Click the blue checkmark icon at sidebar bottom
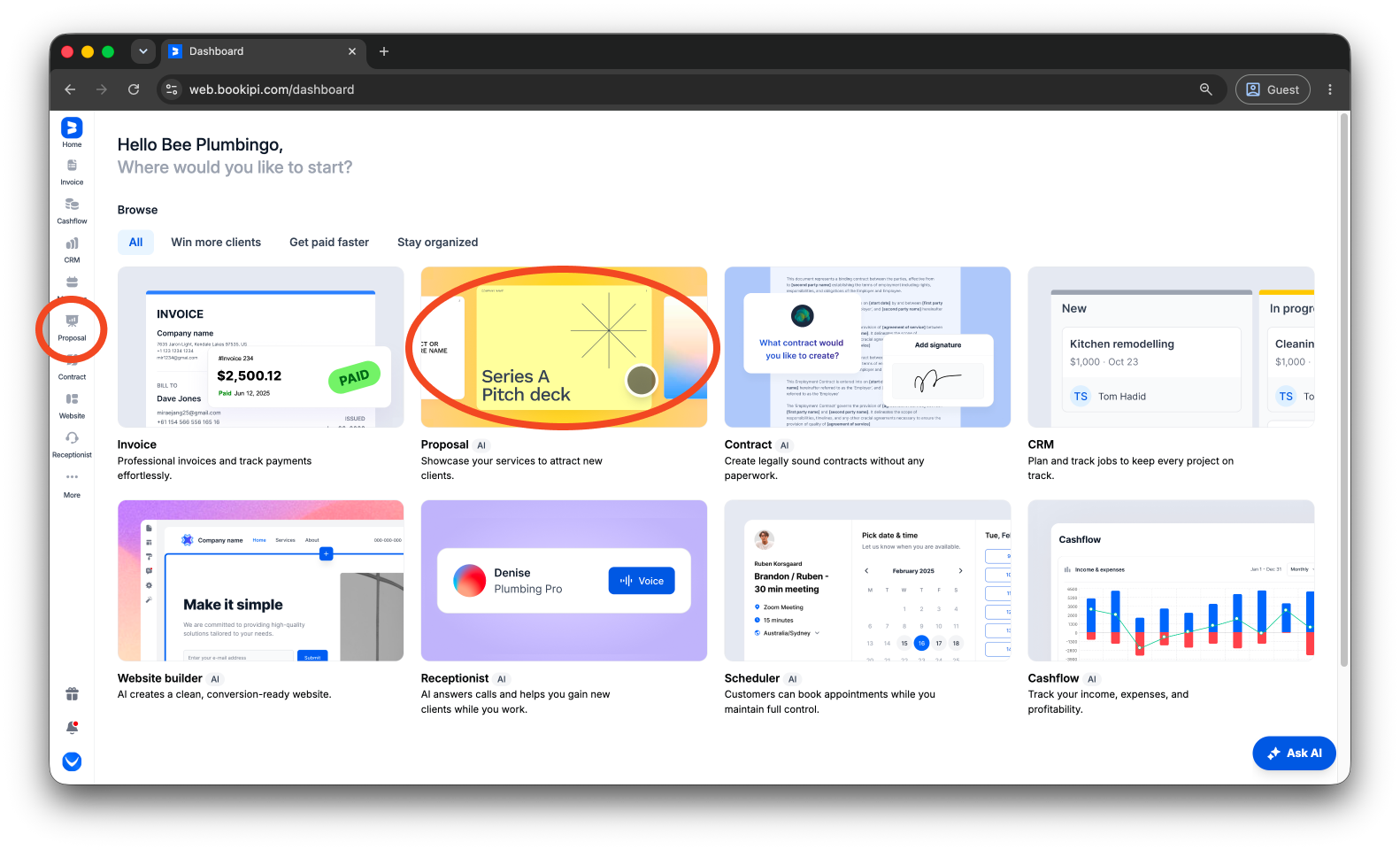Screen dimensions: 1400x850 [x=72, y=761]
